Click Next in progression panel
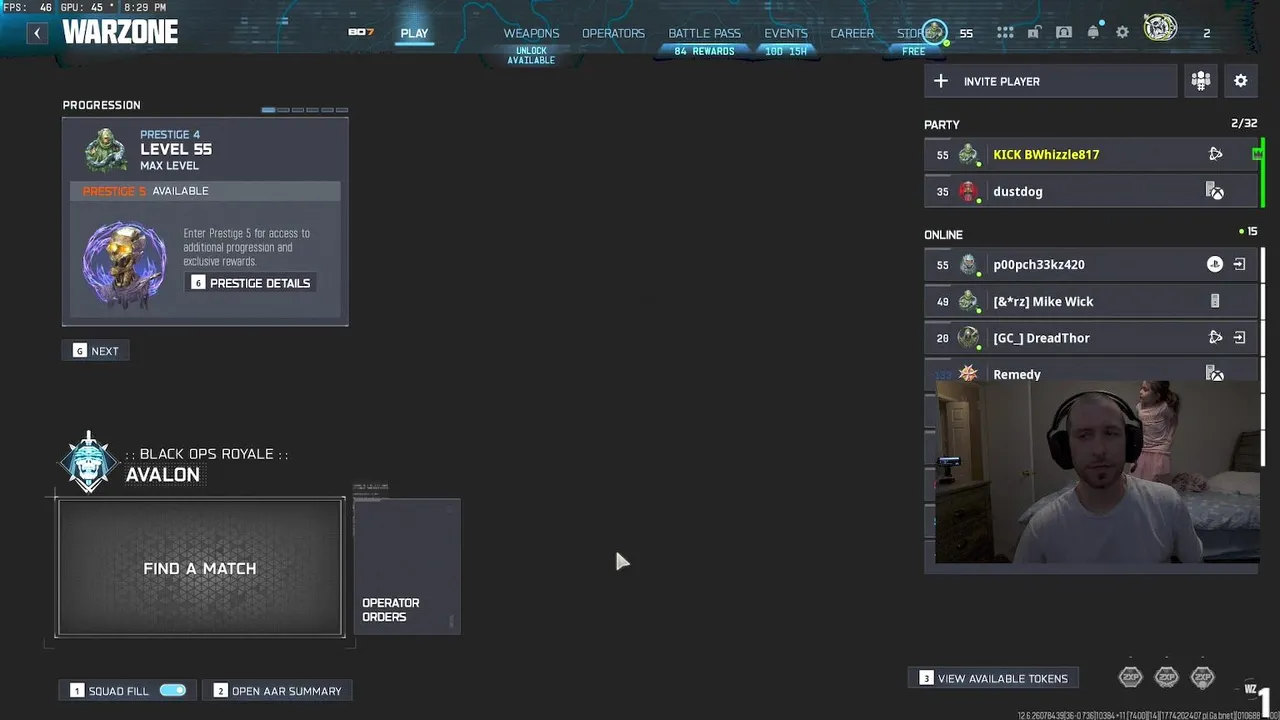The image size is (1280, 720). click(x=96, y=351)
